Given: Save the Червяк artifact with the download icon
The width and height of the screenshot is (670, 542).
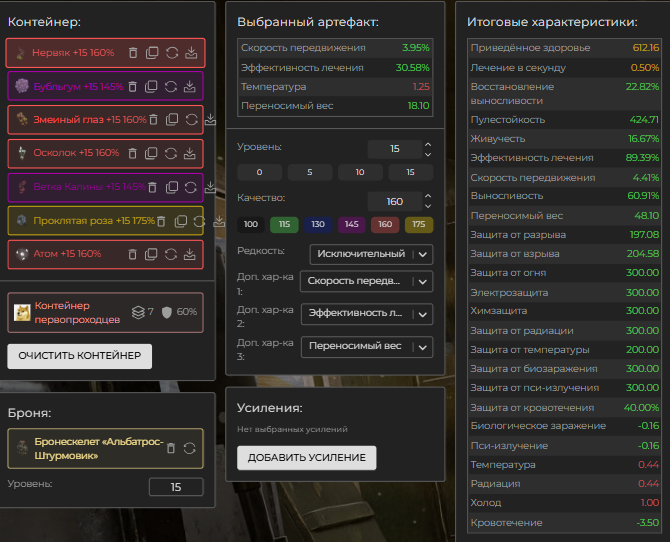Looking at the screenshot, I should 191,53.
